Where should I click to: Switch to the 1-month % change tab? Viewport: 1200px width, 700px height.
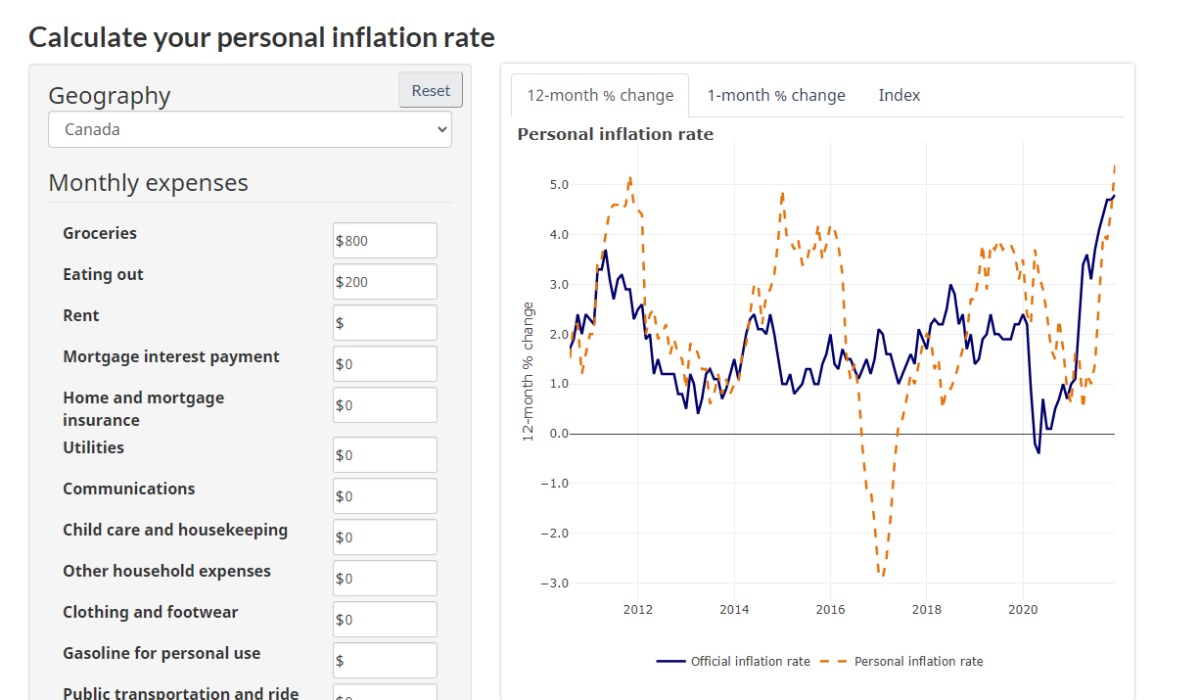(776, 95)
